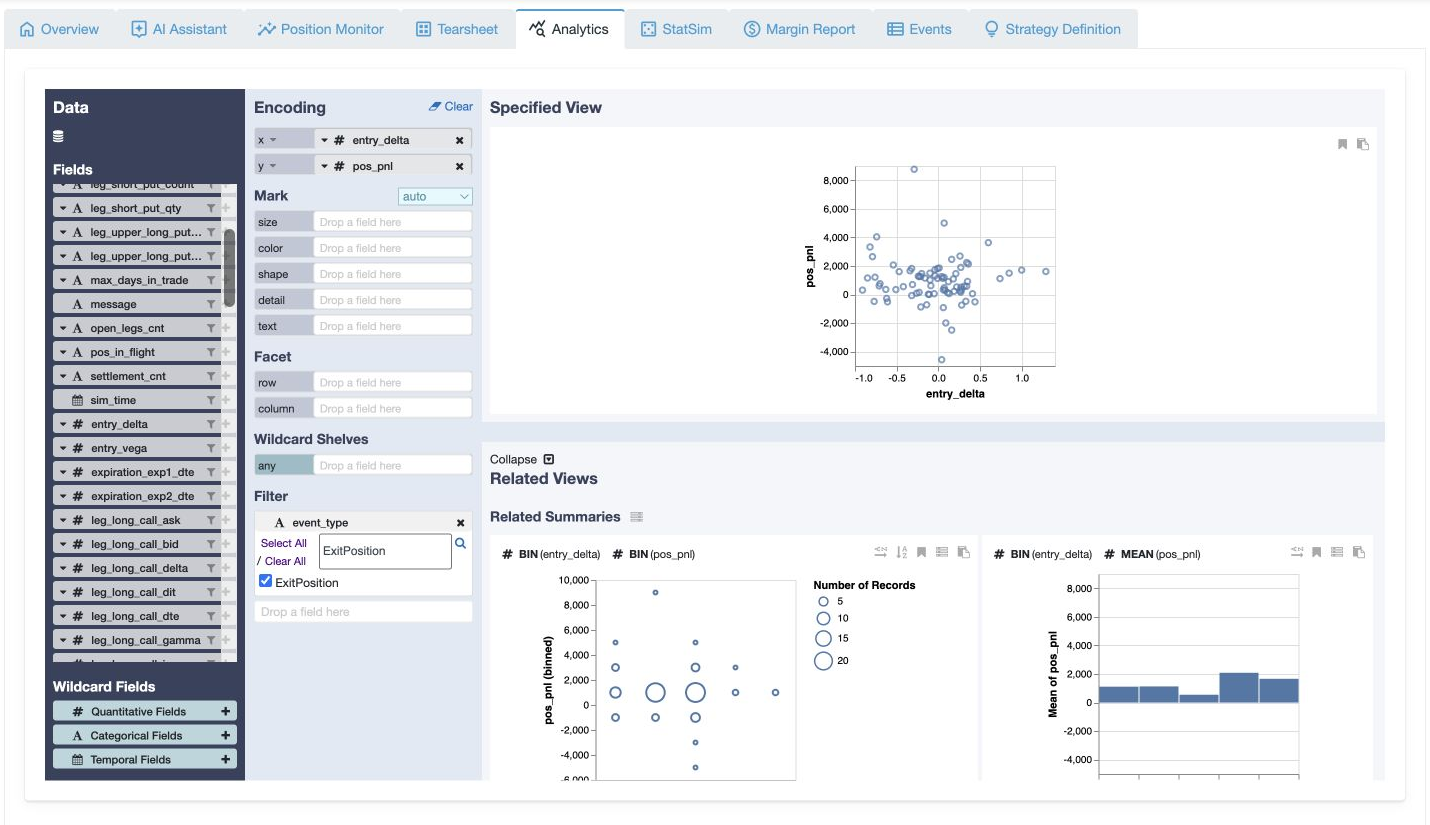This screenshot has width=1430, height=825.
Task: Uncheck the ExitPosition filter checkbox
Action: point(265,582)
